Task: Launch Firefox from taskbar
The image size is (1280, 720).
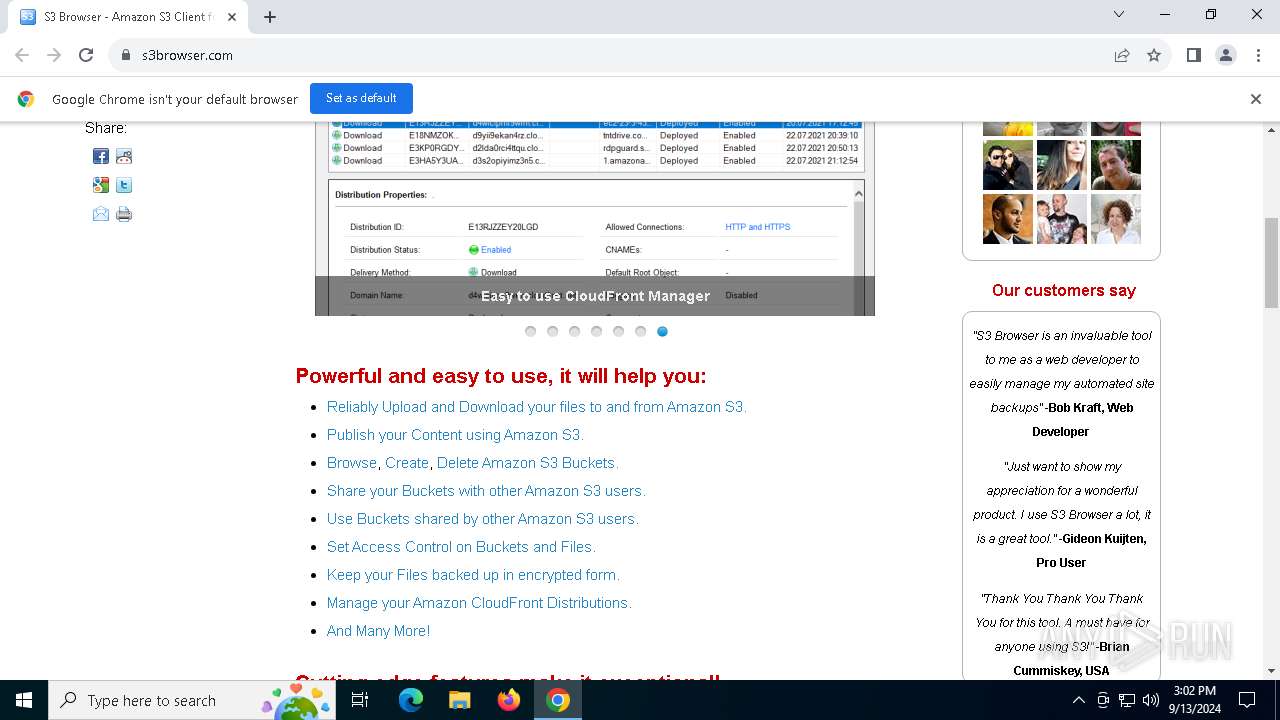Action: tap(509, 700)
